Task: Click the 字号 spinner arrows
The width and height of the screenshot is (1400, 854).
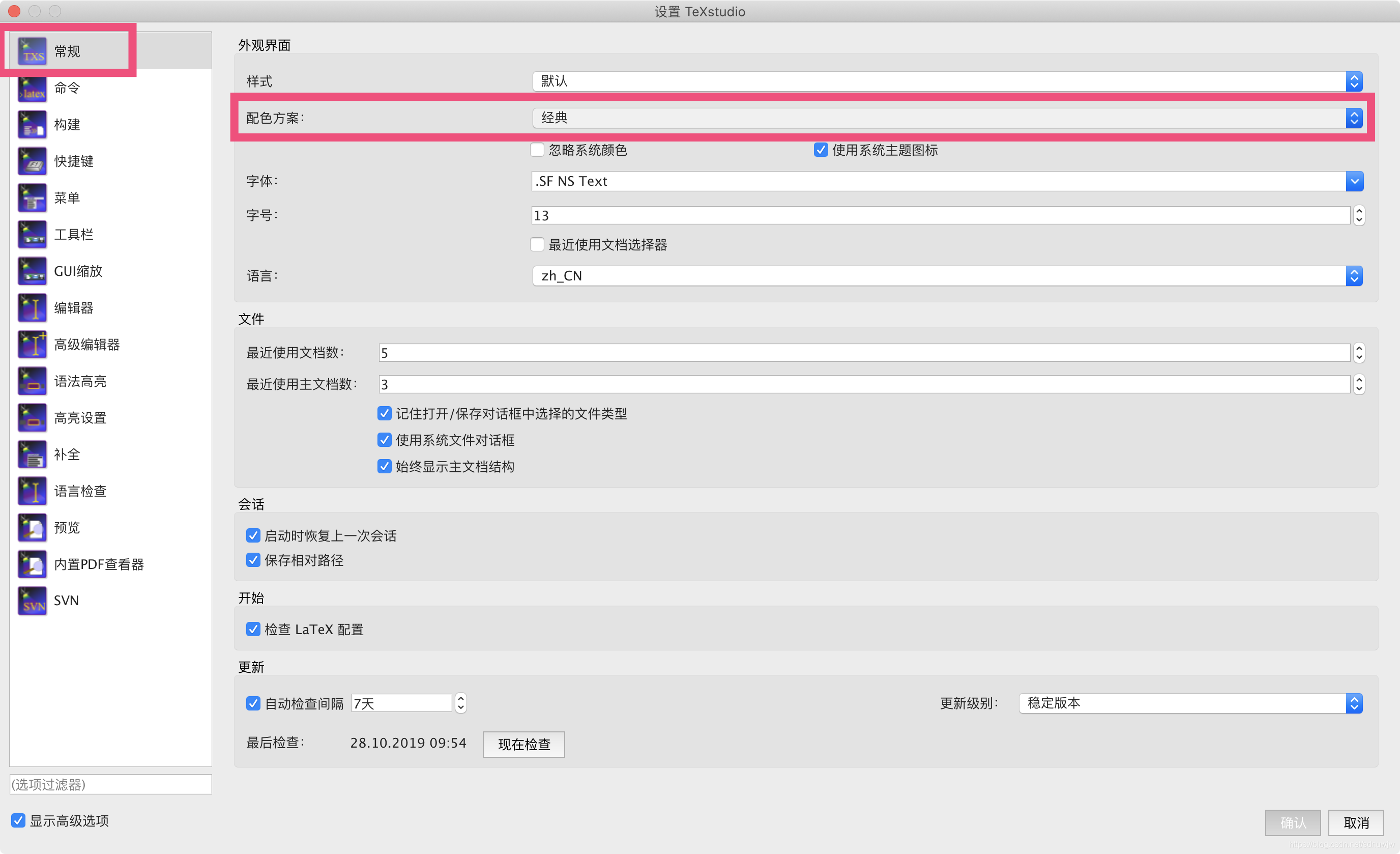Action: pyautogui.click(x=1359, y=215)
